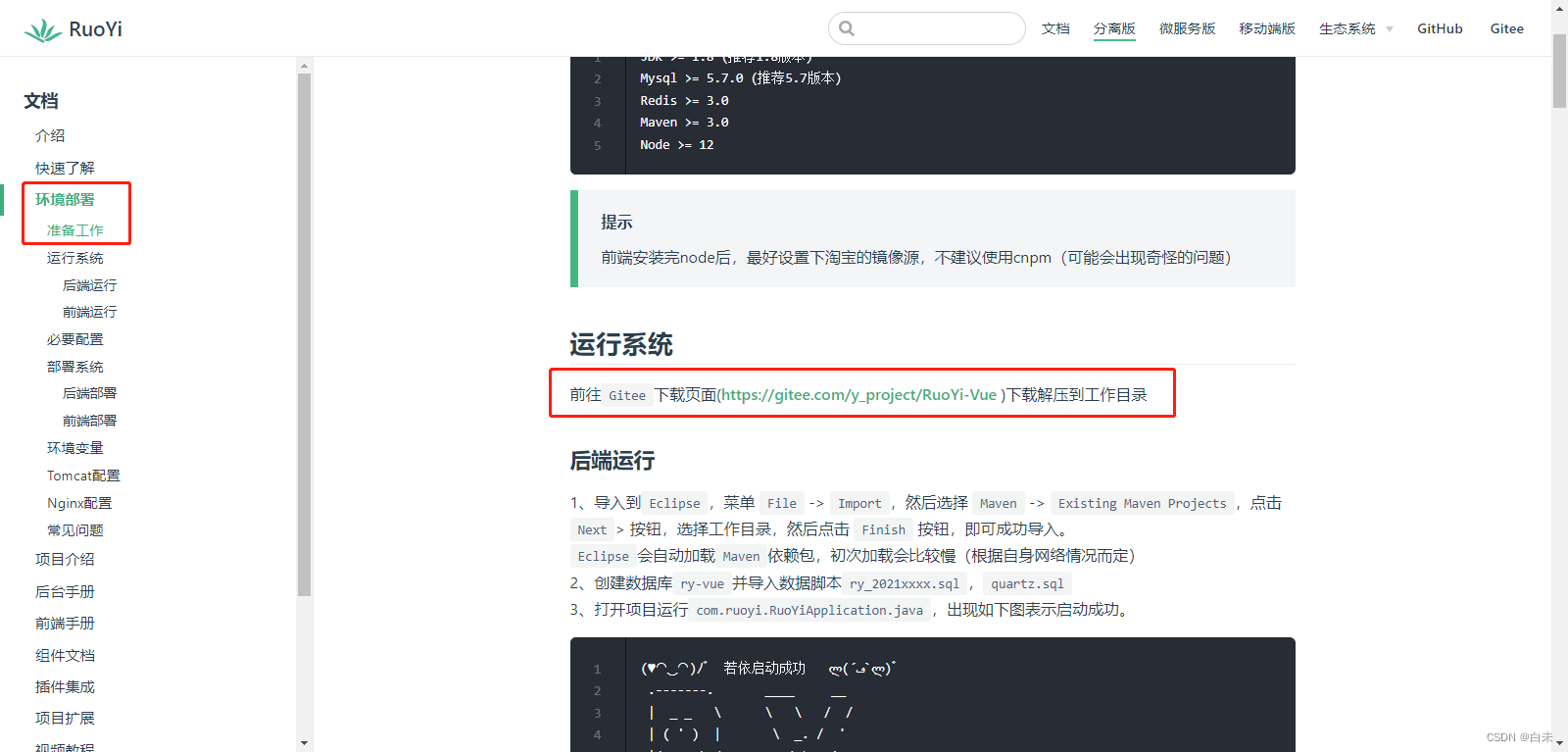Open the GitHub link in navbar
The height and width of the screenshot is (752, 1568).
point(1440,28)
